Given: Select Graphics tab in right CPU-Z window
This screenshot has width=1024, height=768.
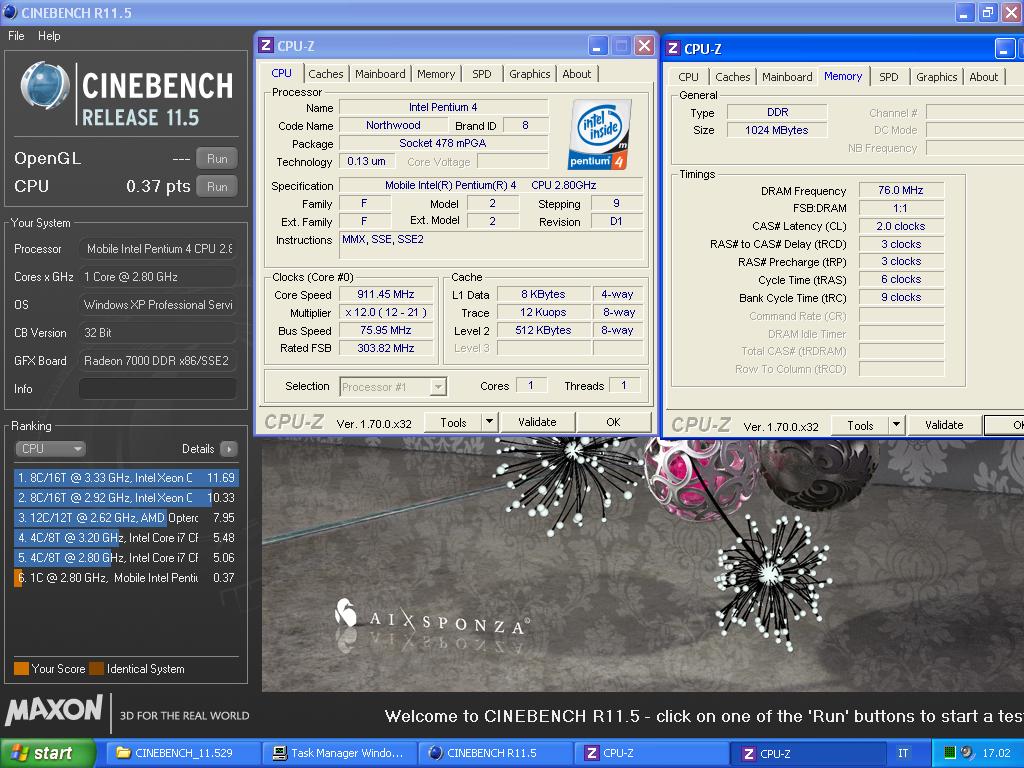Looking at the screenshot, I should tap(936, 77).
